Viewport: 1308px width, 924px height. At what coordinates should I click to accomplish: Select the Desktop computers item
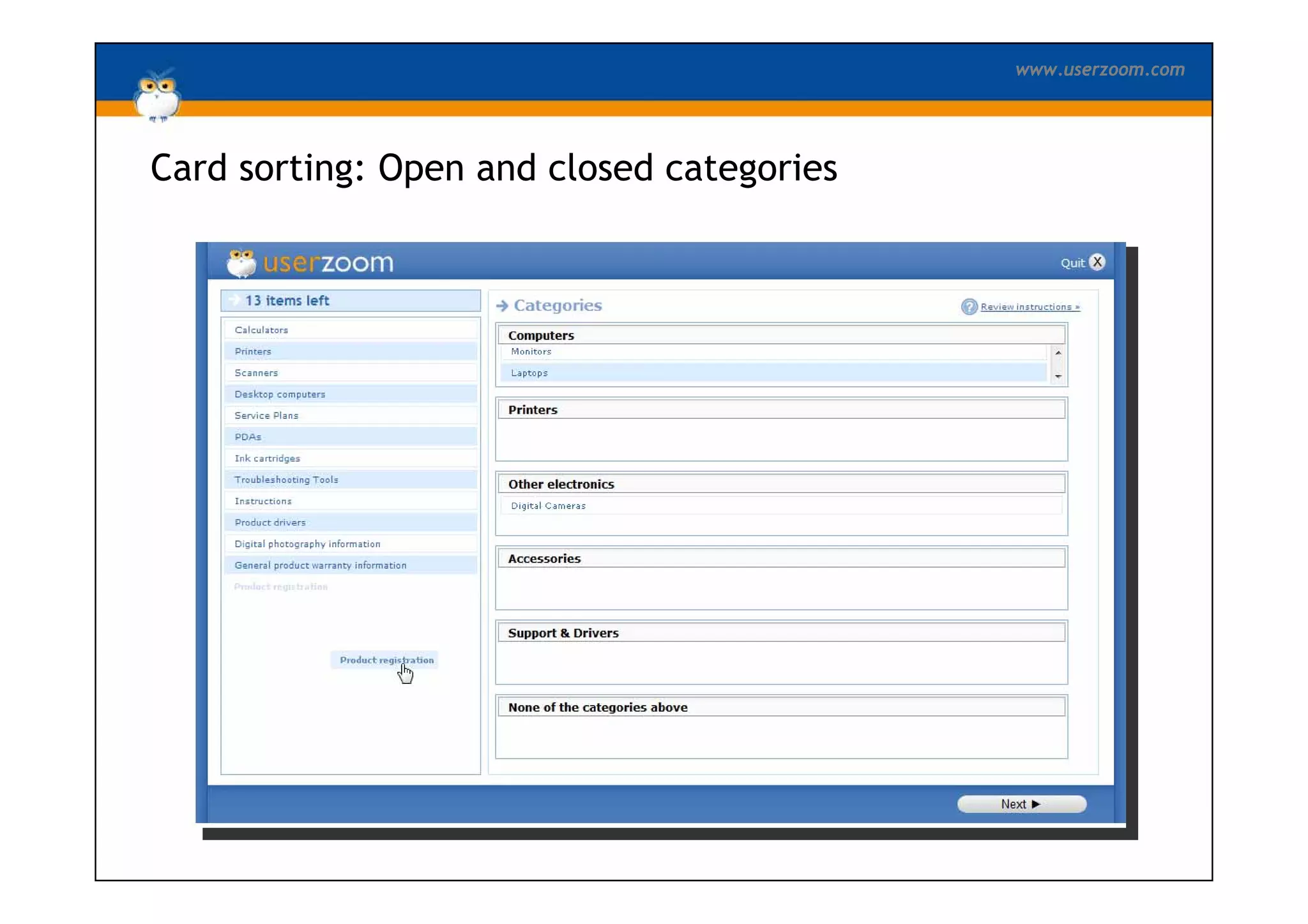tap(280, 395)
